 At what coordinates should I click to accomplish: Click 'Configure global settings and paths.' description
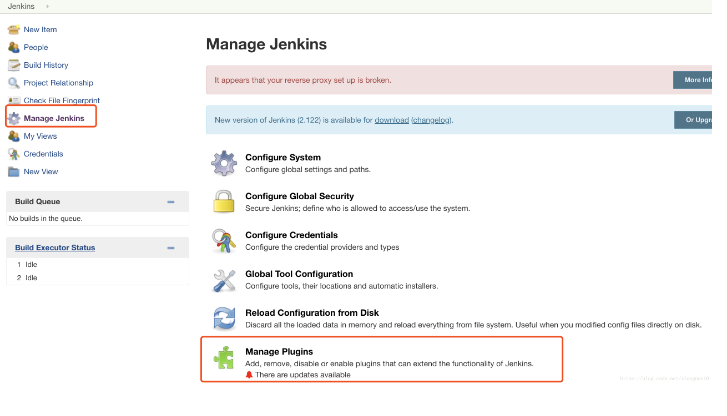(308, 170)
